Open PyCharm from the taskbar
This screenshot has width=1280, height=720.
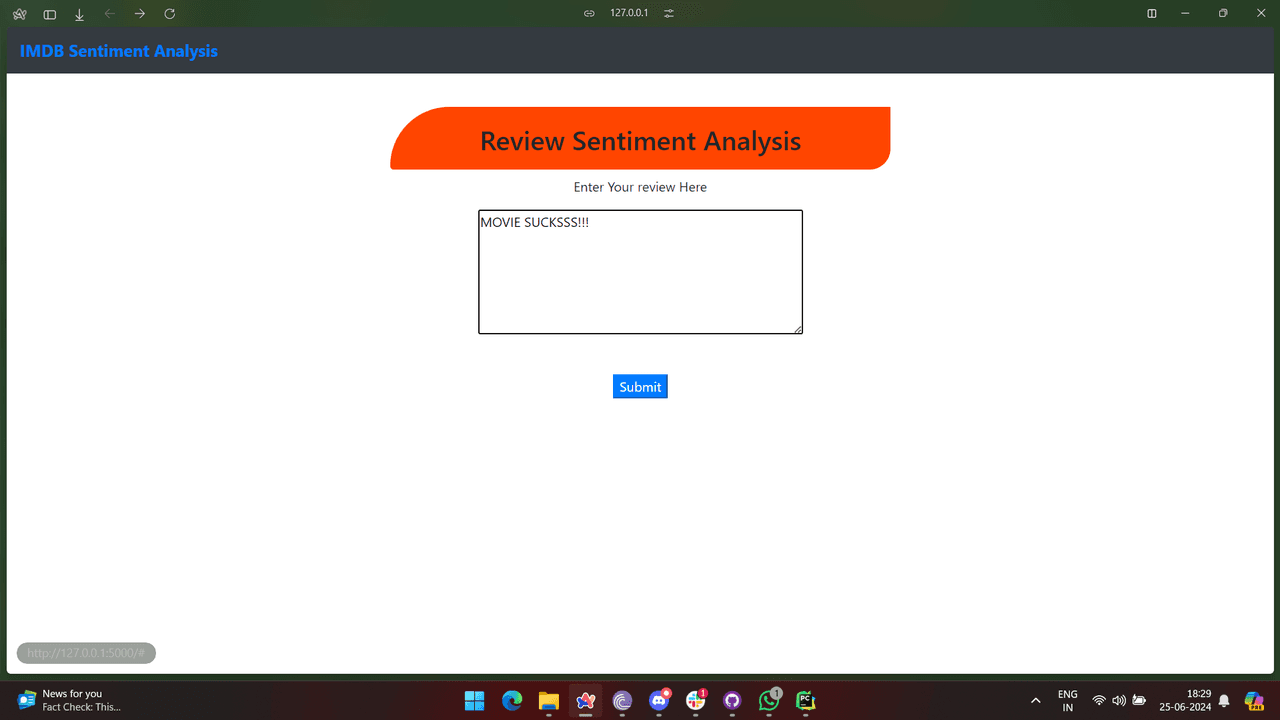pos(806,700)
